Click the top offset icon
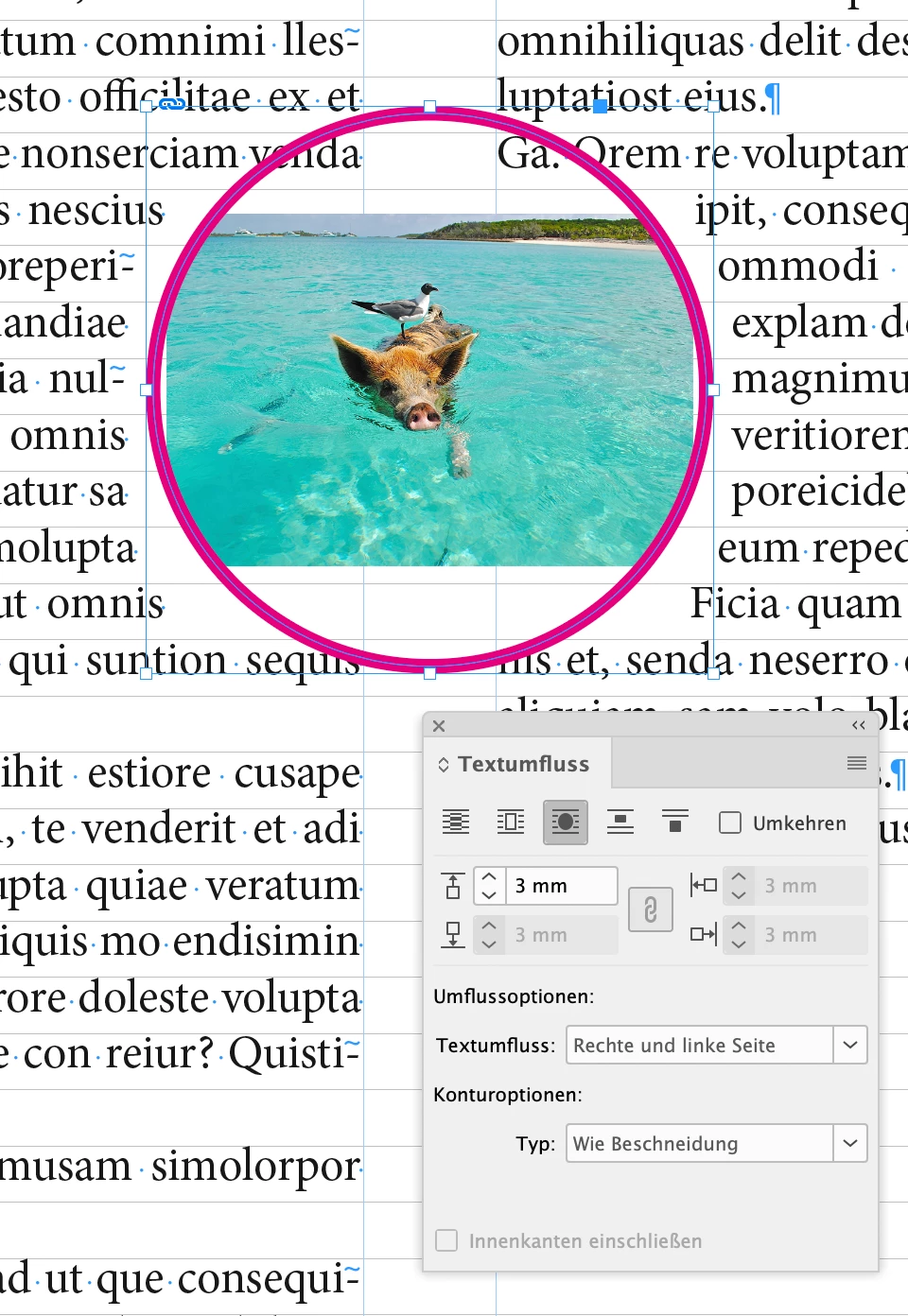This screenshot has width=908, height=1316. pyautogui.click(x=453, y=886)
